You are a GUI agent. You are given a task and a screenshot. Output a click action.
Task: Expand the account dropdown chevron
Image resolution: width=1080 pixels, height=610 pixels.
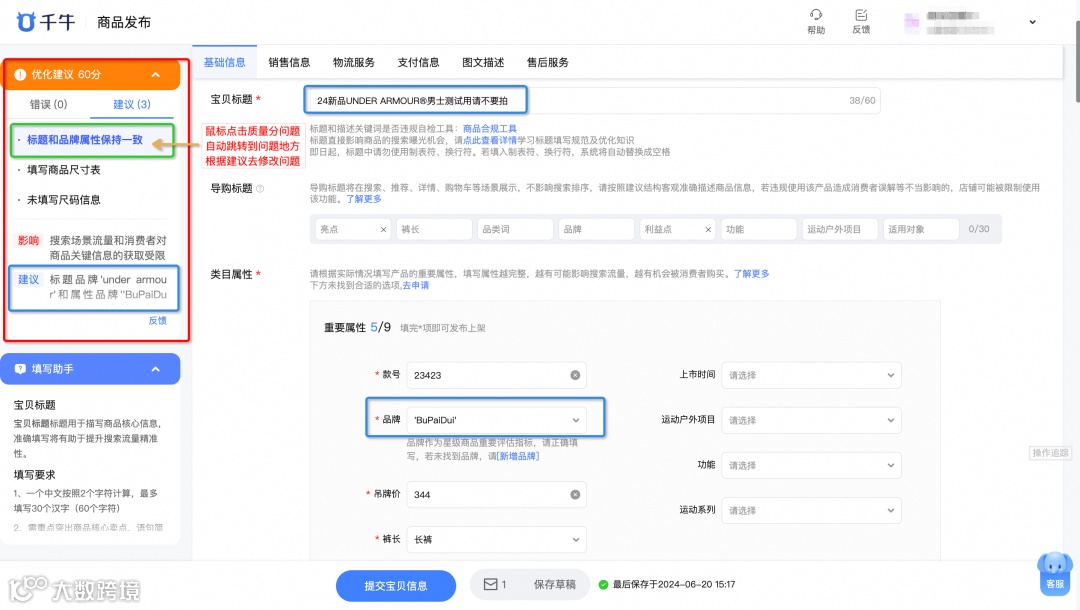click(x=1032, y=22)
